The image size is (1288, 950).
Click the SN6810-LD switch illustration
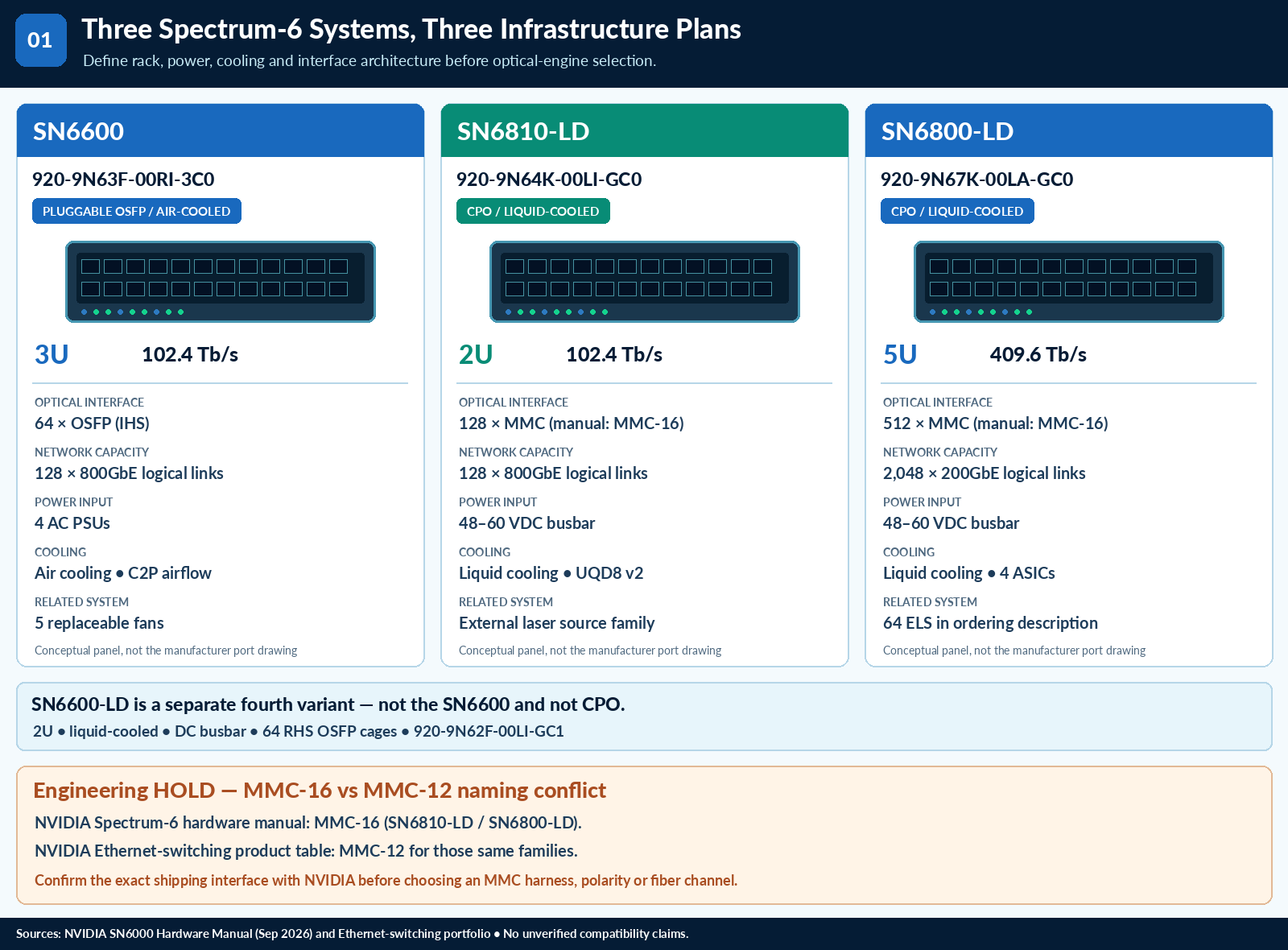click(x=645, y=282)
